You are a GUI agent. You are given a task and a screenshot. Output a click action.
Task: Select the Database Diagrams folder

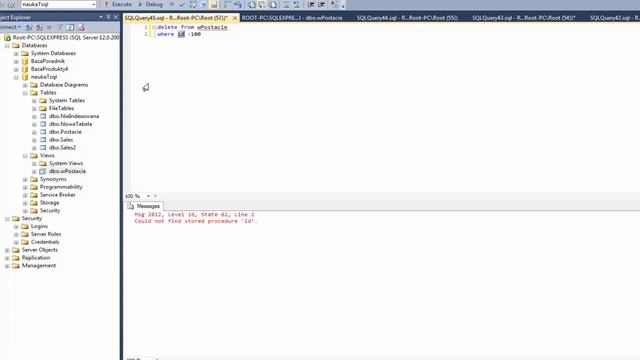[64, 85]
